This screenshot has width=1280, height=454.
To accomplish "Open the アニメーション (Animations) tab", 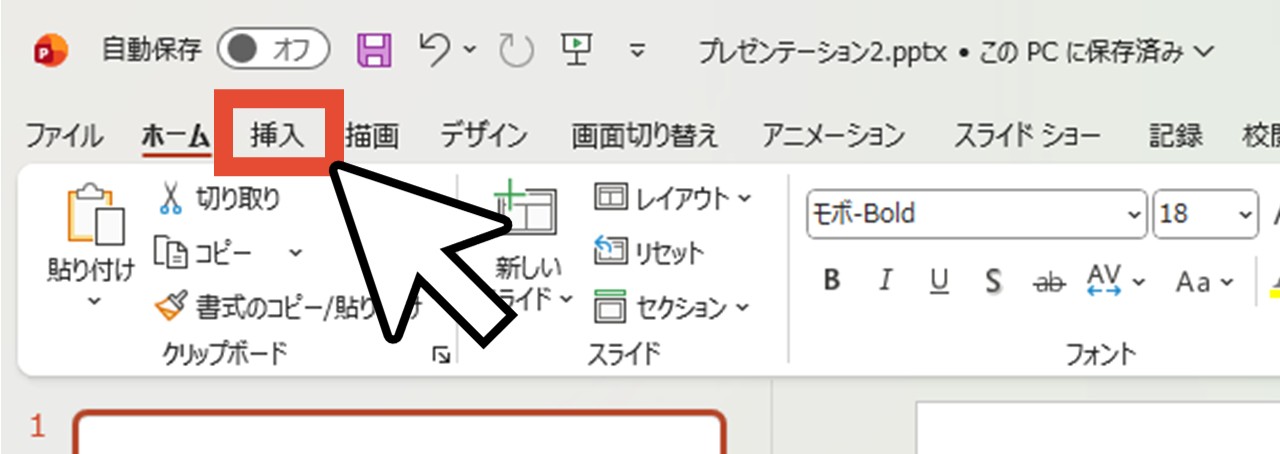I will point(833,135).
